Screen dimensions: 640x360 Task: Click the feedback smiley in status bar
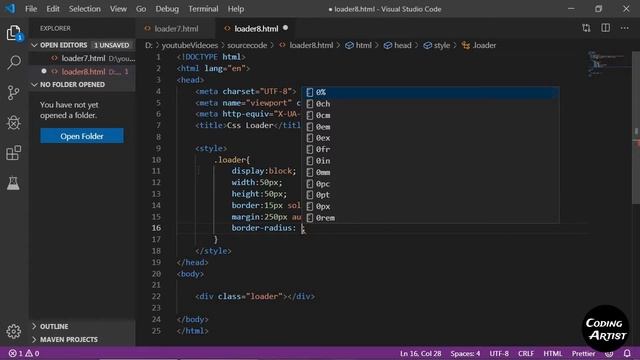[x=609, y=353]
